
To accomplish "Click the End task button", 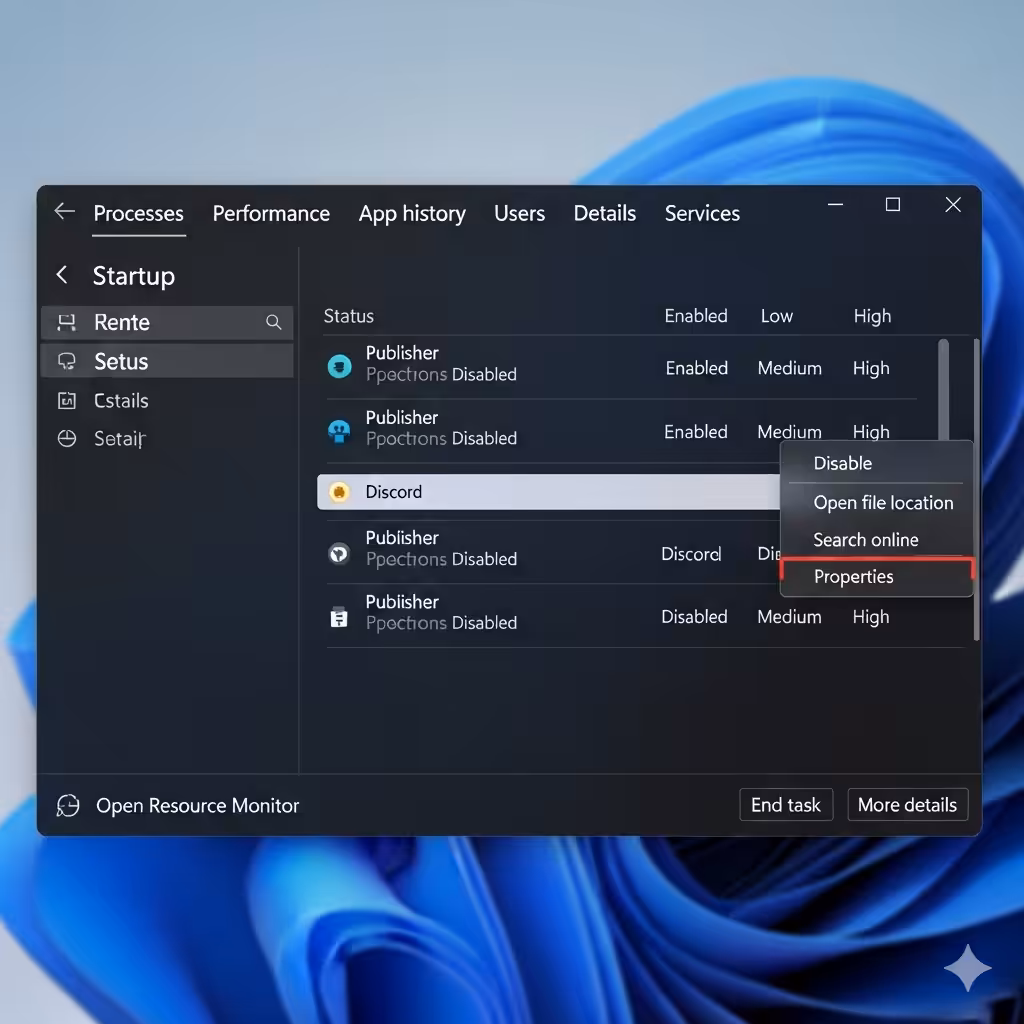I will [x=786, y=805].
